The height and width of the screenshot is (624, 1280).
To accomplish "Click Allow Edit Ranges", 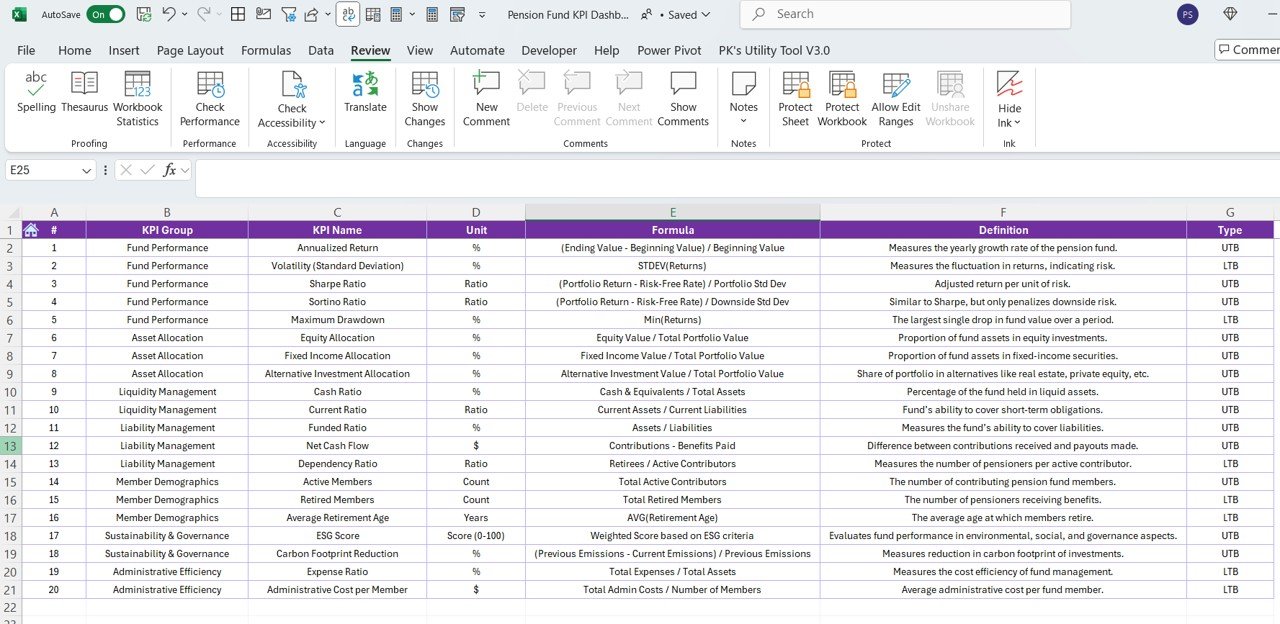I will point(896,99).
